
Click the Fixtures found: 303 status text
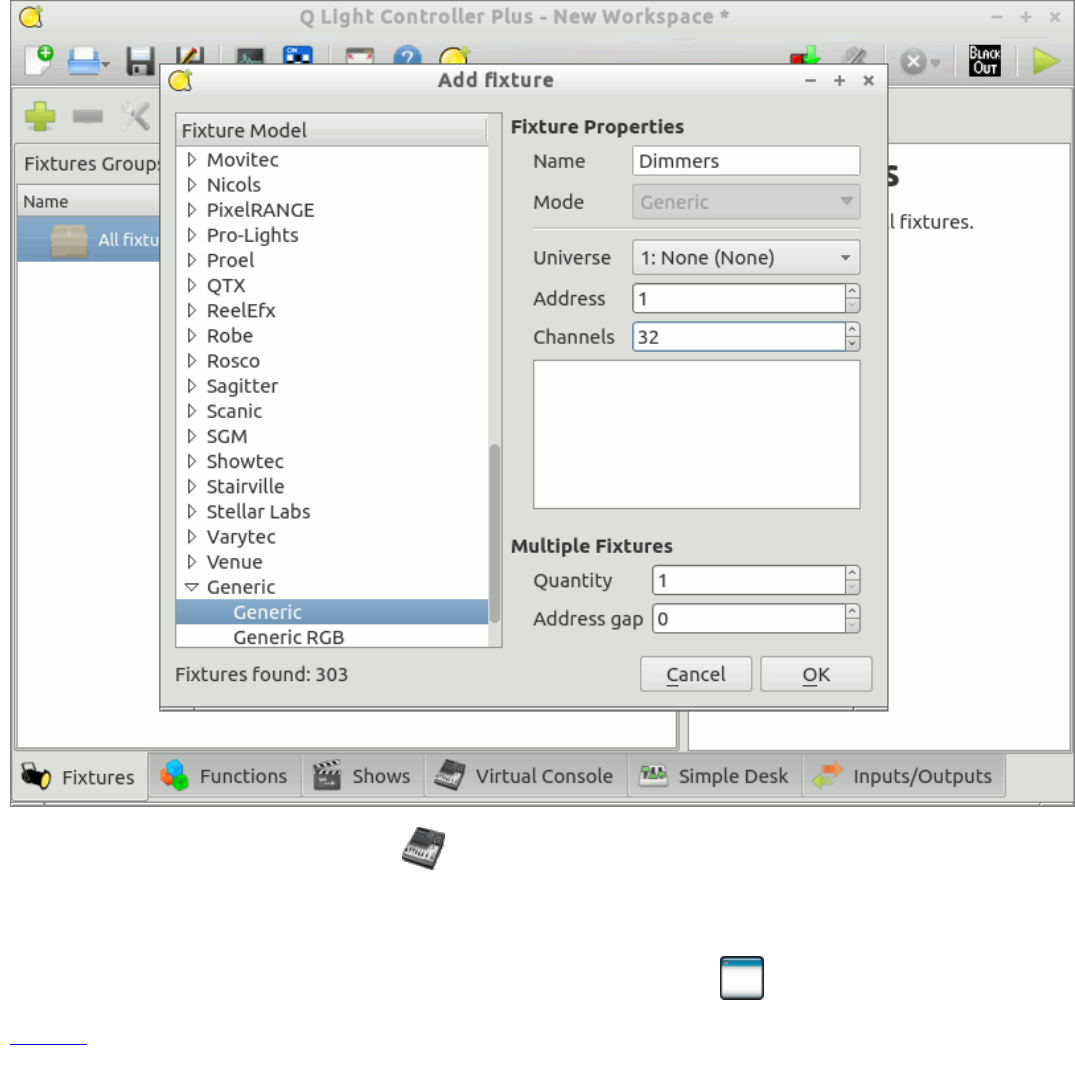[261, 674]
